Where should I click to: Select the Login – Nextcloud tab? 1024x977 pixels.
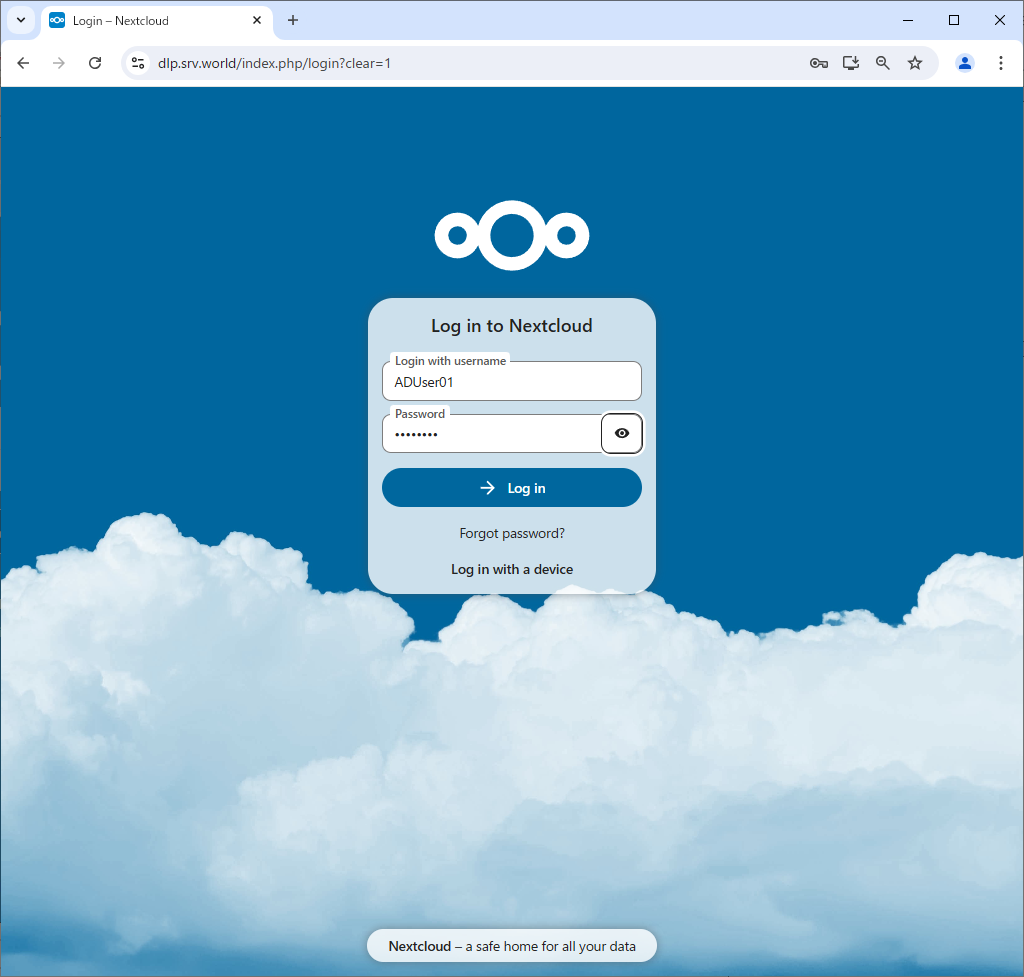coord(157,21)
